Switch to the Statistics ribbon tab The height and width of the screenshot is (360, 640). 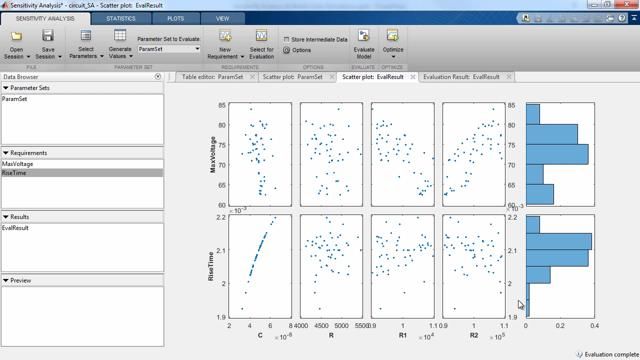click(121, 19)
